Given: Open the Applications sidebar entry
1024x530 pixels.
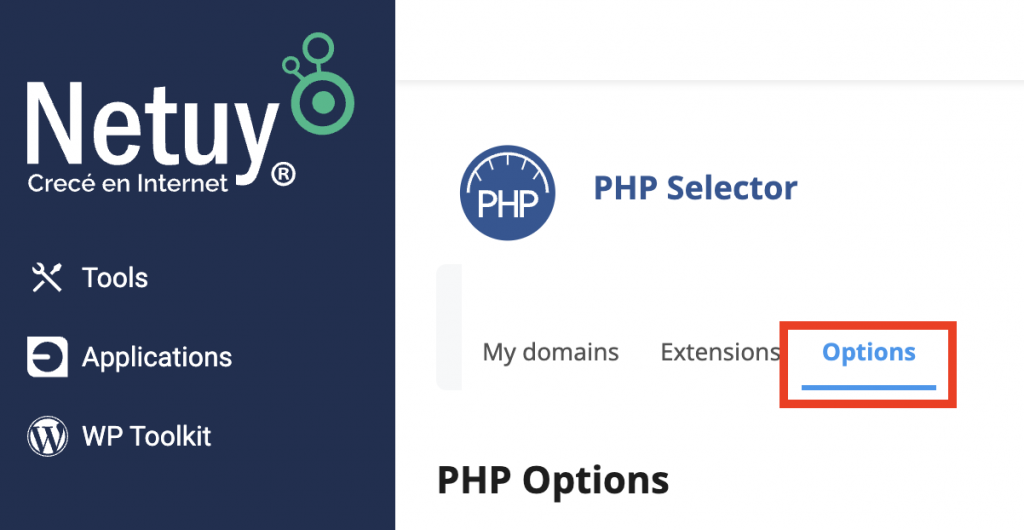Looking at the screenshot, I should pos(157,358).
